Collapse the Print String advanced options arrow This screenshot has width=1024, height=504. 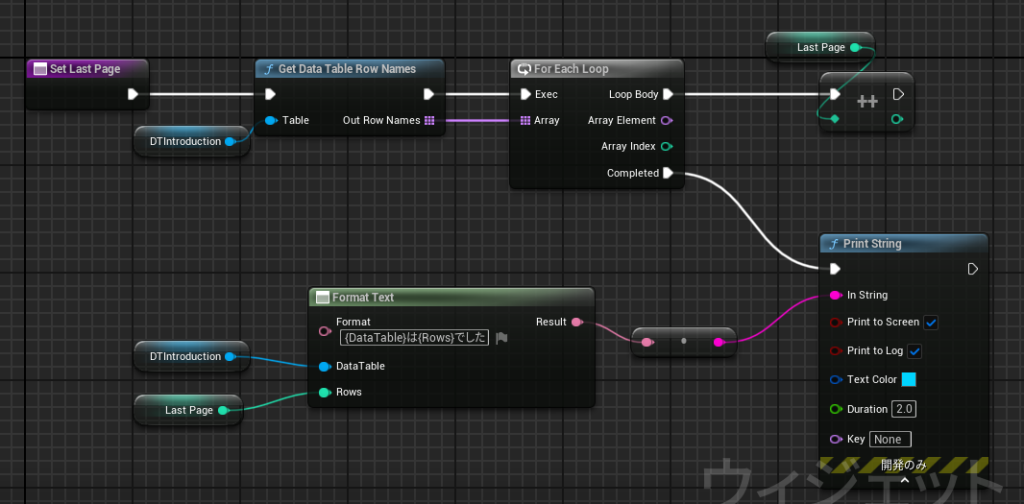point(904,480)
